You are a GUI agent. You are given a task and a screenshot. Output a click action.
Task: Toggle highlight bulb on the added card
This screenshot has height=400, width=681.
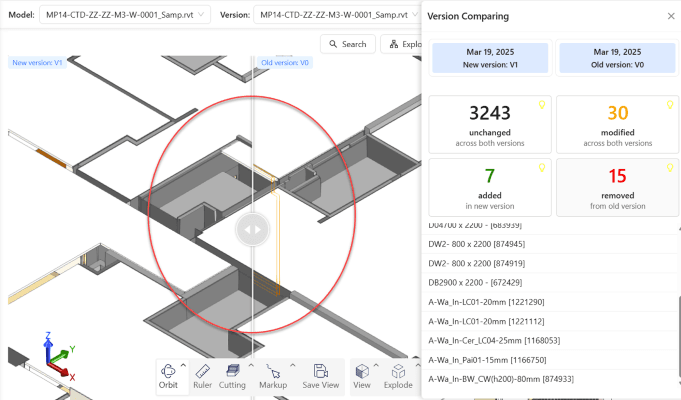543,167
